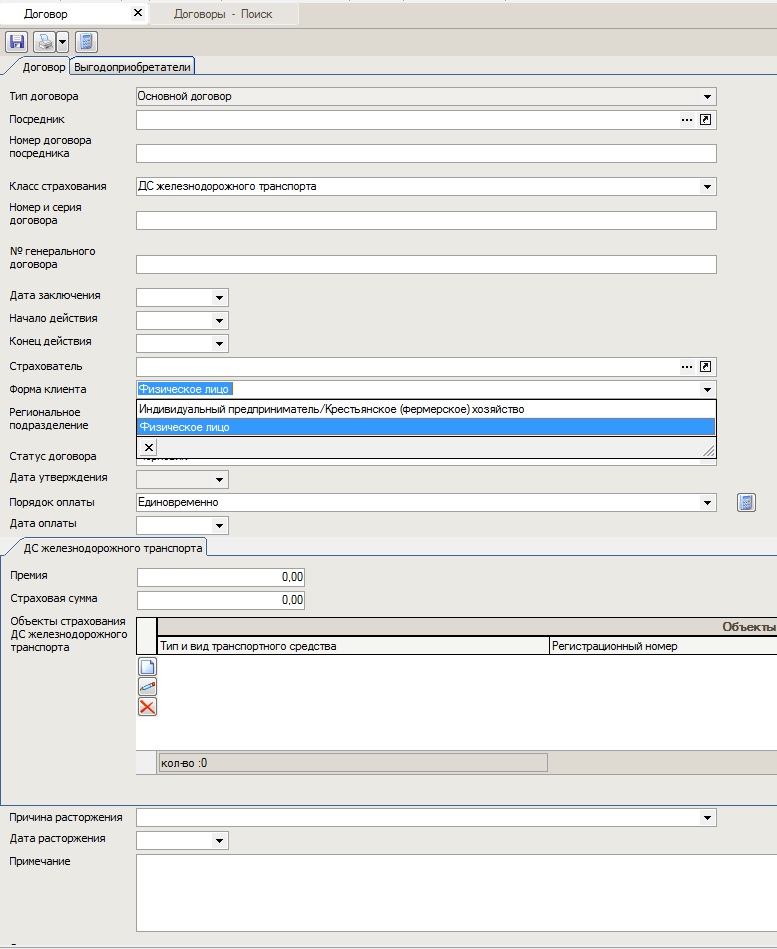This screenshot has width=777, height=949.
Task: Click the calculator icon in the top toolbar
Action: (x=87, y=42)
